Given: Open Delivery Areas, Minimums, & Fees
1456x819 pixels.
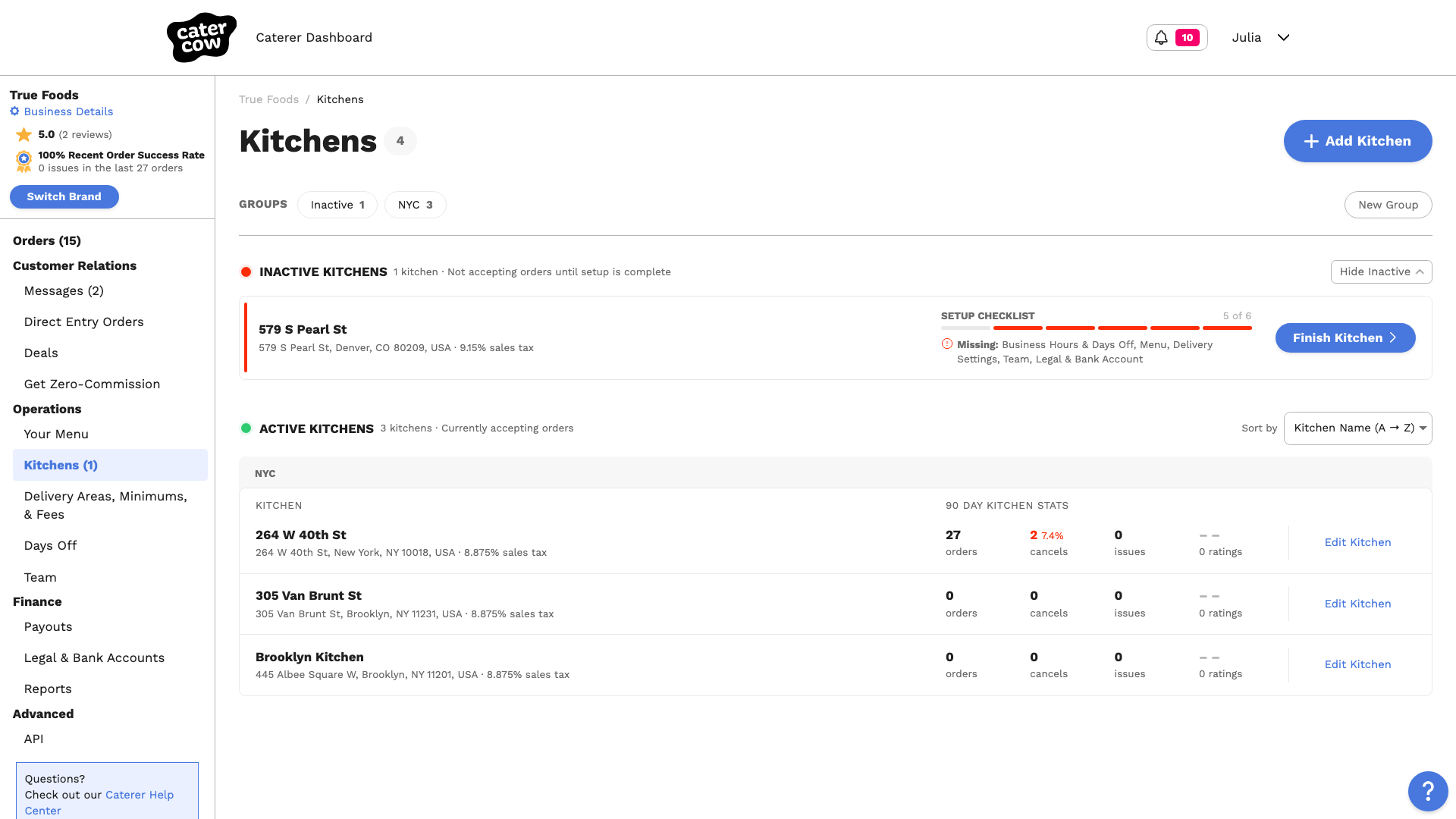Looking at the screenshot, I should pyautogui.click(x=105, y=505).
